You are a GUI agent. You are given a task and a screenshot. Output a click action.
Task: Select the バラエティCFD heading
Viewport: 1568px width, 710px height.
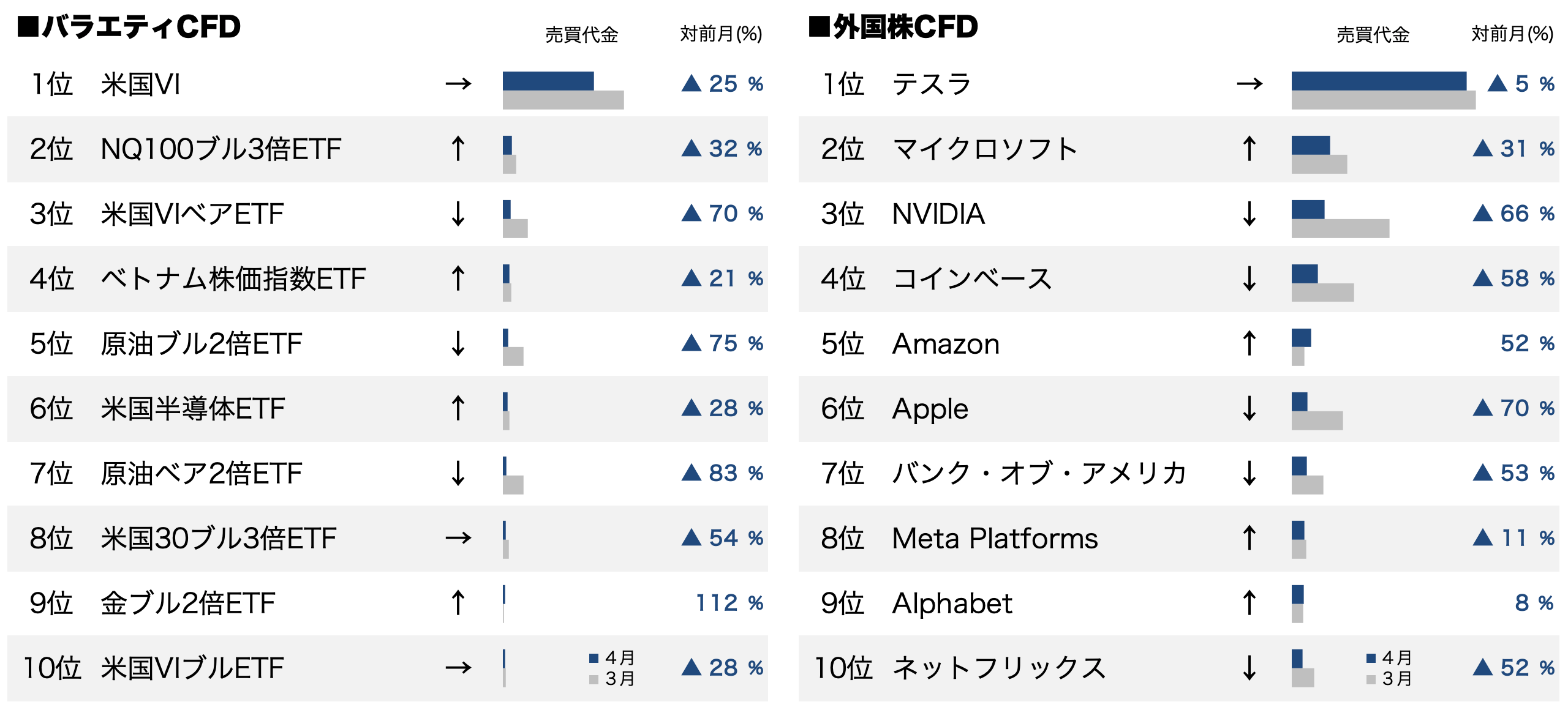[x=130, y=27]
